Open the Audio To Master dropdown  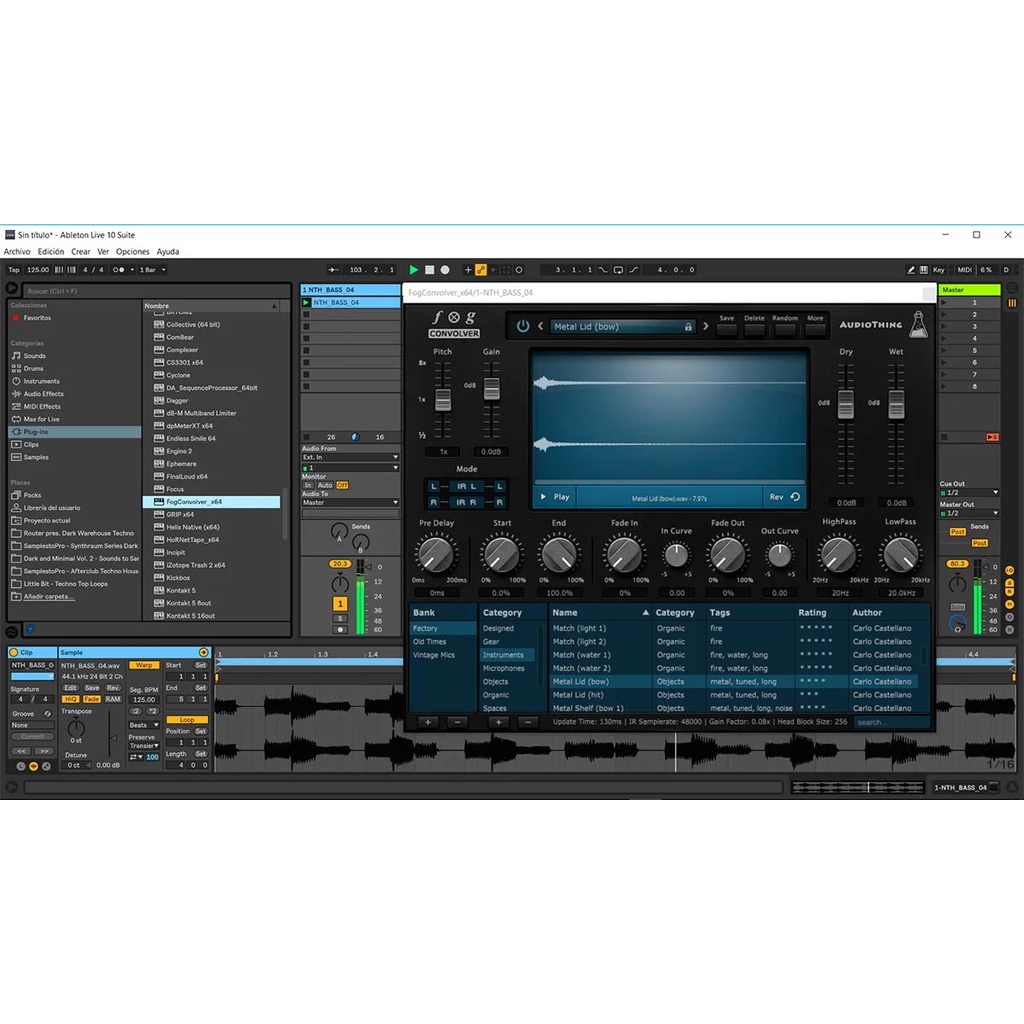tap(350, 502)
